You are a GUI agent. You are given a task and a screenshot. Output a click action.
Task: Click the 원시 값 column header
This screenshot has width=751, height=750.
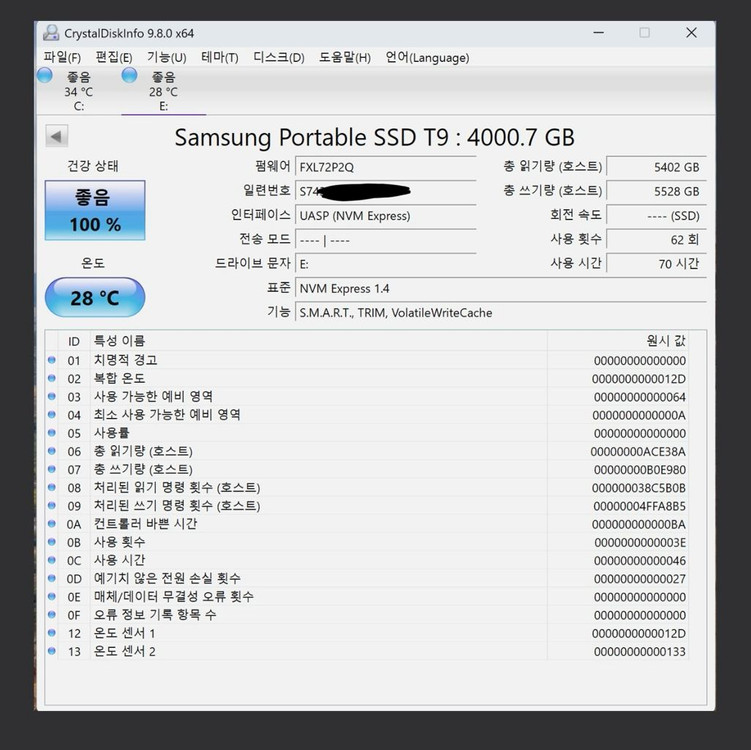tap(618, 341)
